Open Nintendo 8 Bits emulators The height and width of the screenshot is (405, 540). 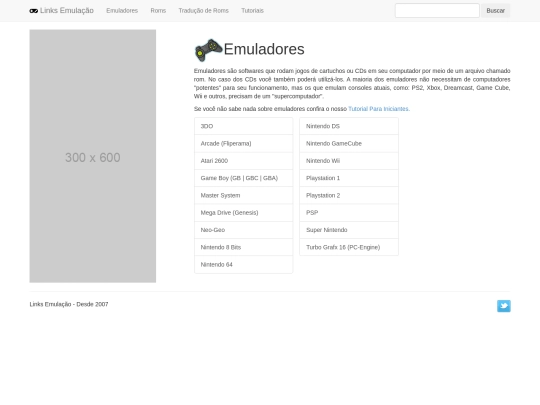pos(243,247)
